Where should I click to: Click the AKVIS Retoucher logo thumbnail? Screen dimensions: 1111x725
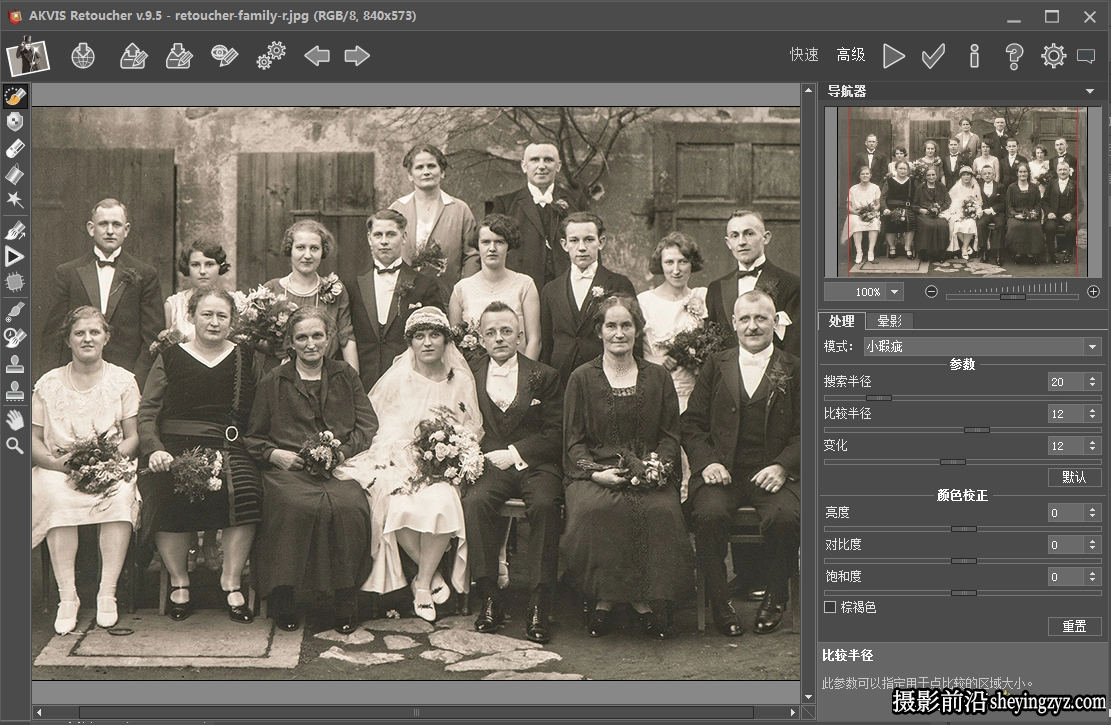[x=28, y=56]
